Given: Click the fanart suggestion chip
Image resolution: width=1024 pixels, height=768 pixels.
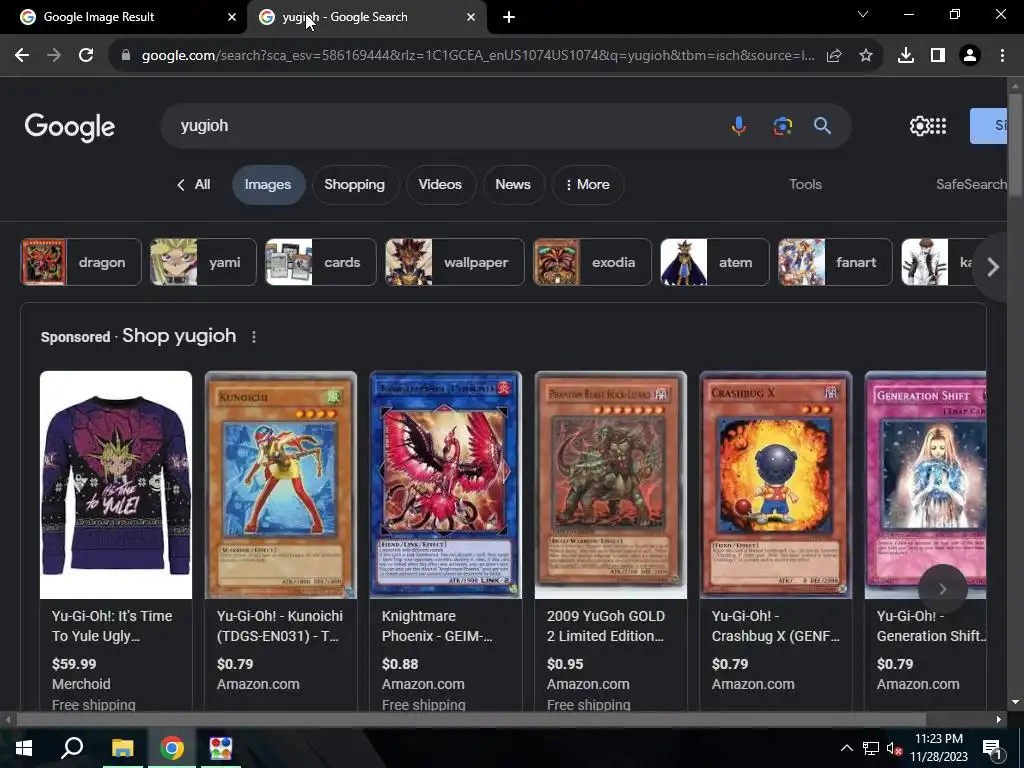Looking at the screenshot, I should click(x=835, y=263).
